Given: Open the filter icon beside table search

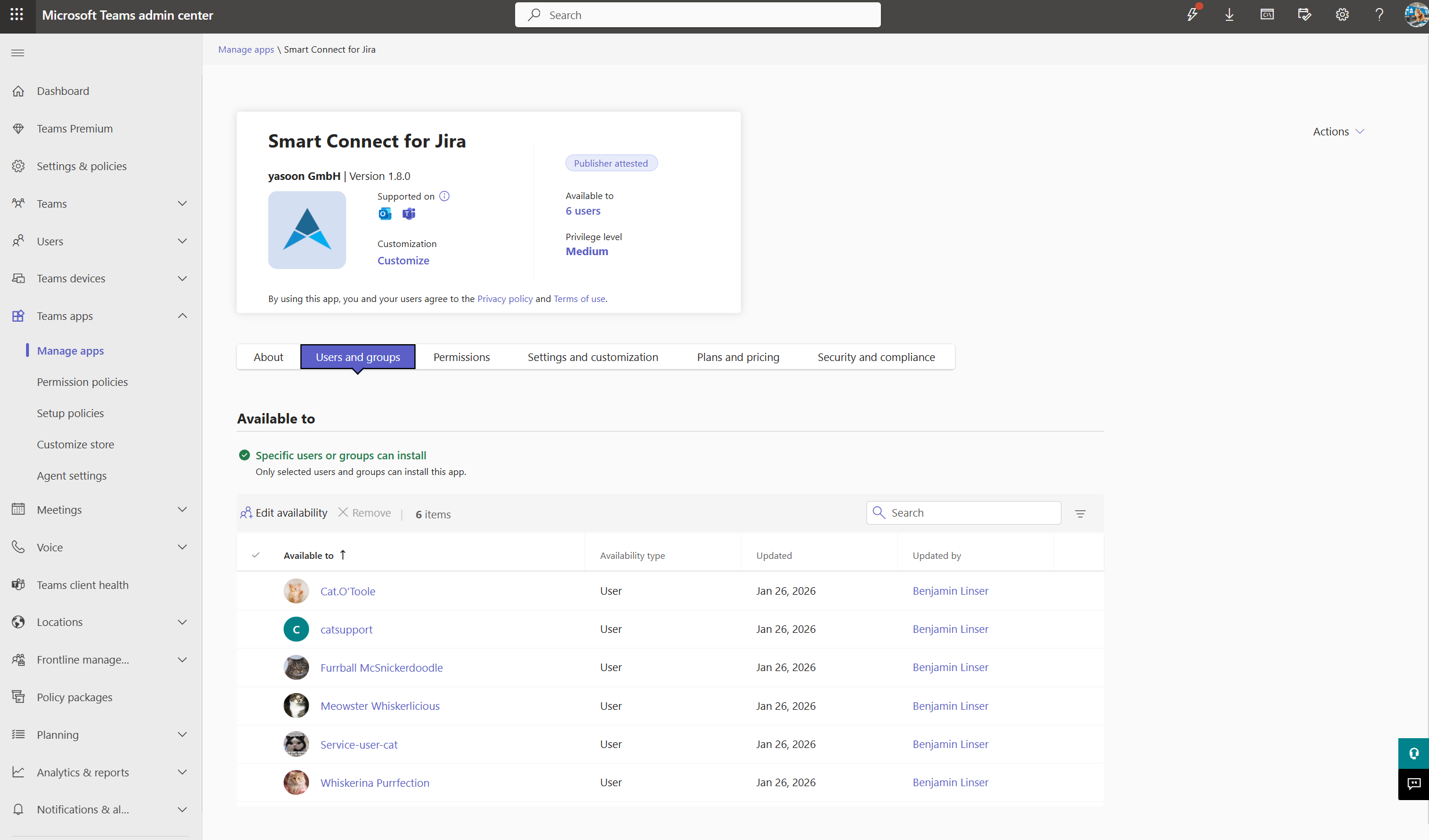Looking at the screenshot, I should (x=1080, y=513).
